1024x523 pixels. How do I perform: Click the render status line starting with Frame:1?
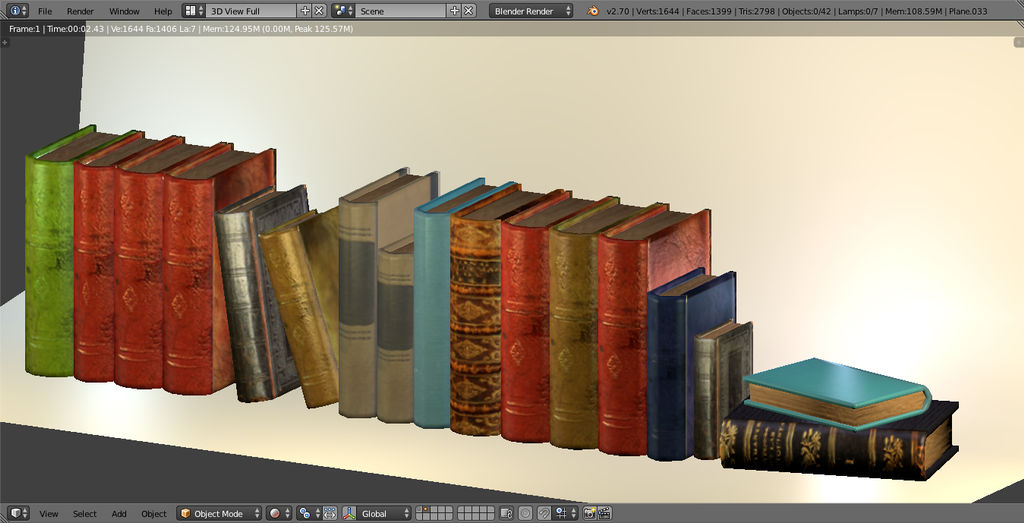[181, 29]
